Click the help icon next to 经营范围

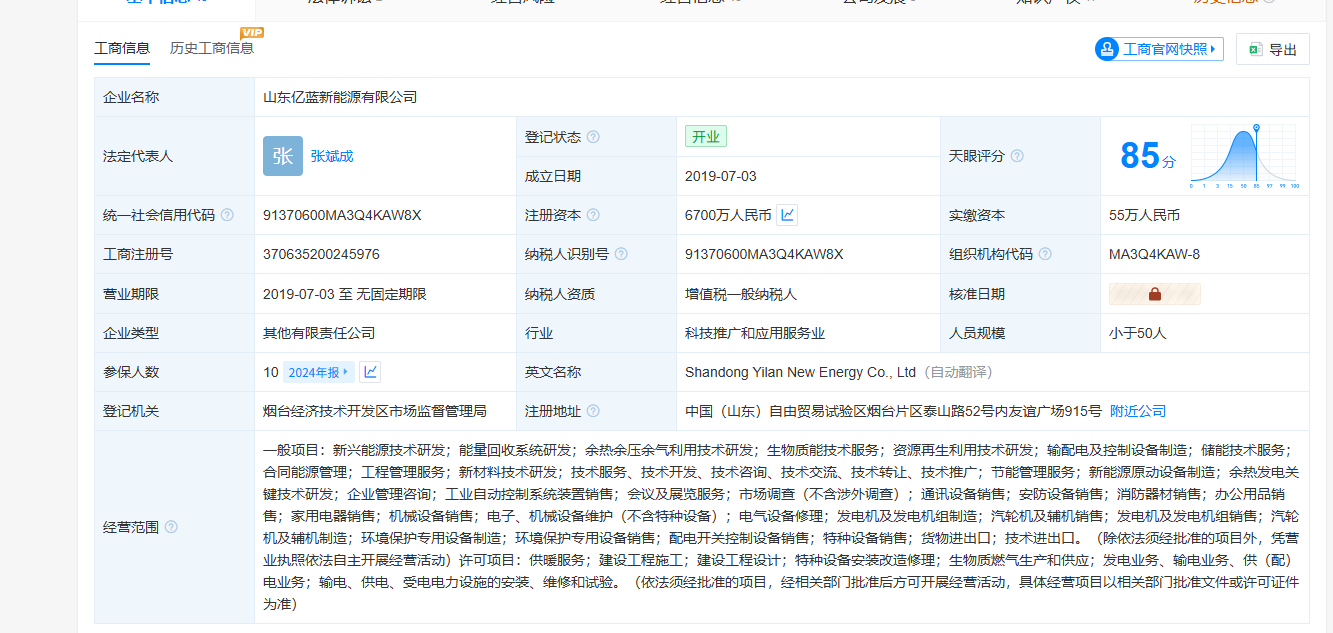(x=171, y=527)
